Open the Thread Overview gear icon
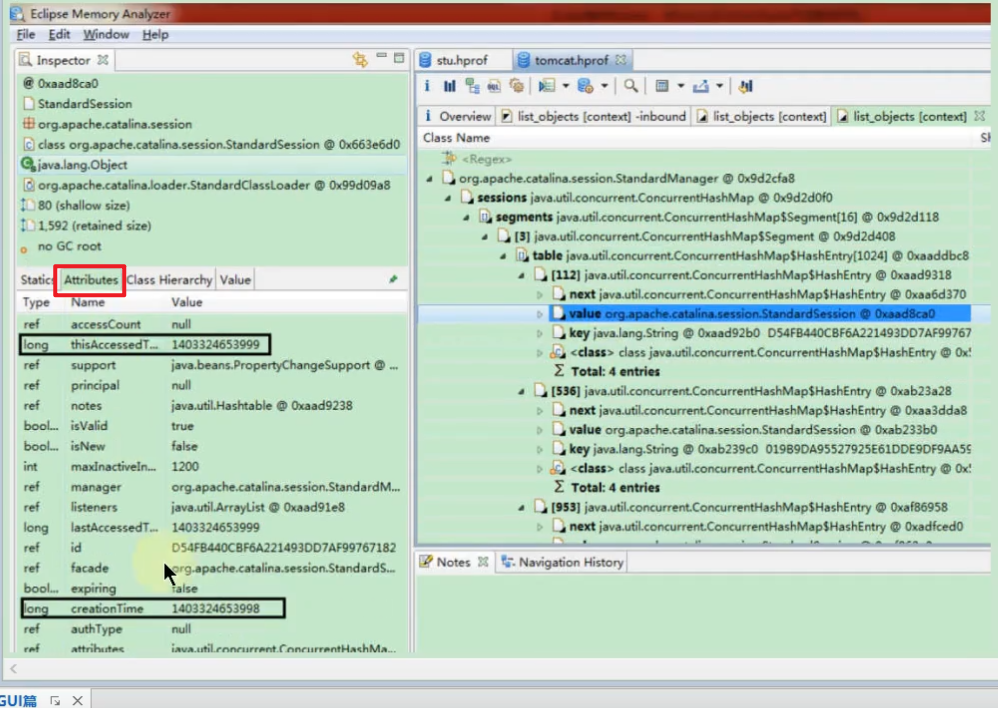The width and height of the screenshot is (998, 708). 516,86
